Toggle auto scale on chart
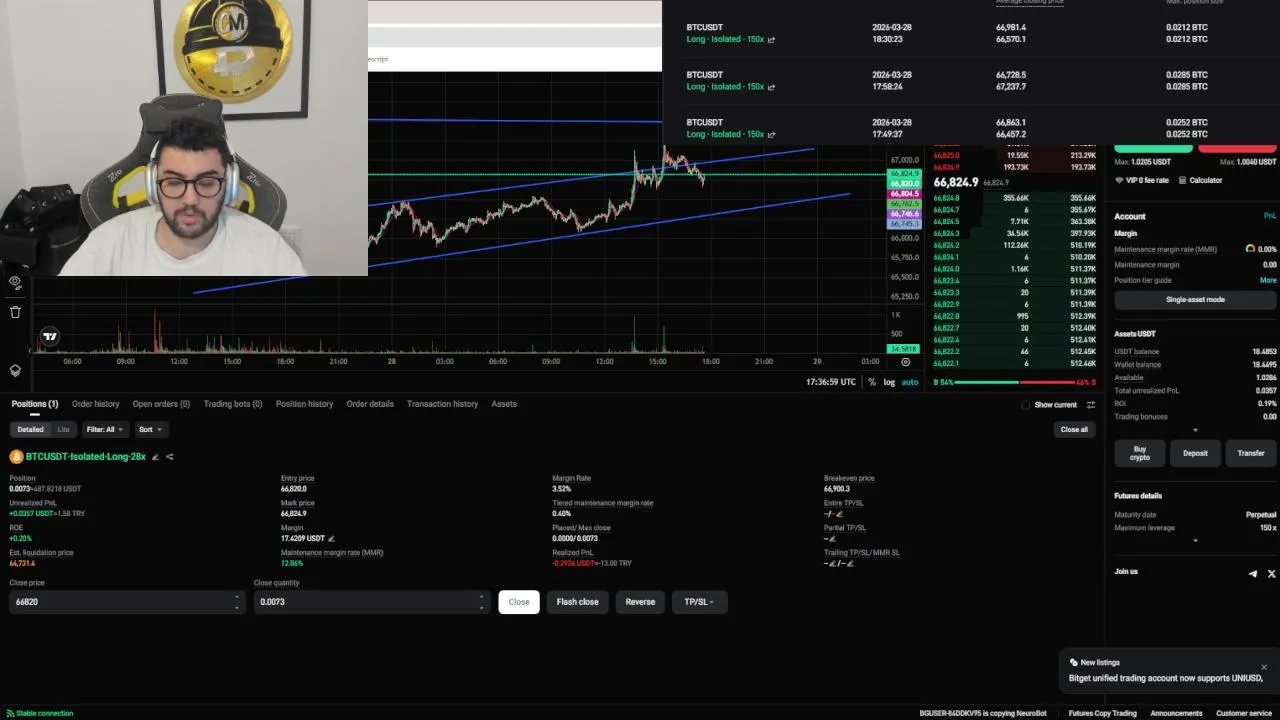The image size is (1280, 720). click(910, 382)
